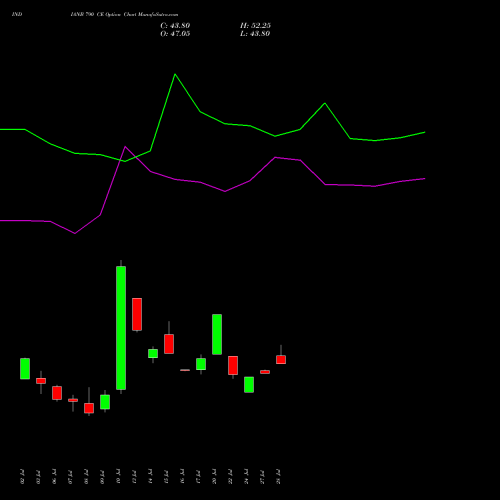This screenshot has height=500, width=500.
Task: Click the low price value L: 43.80
Action: (255, 34)
